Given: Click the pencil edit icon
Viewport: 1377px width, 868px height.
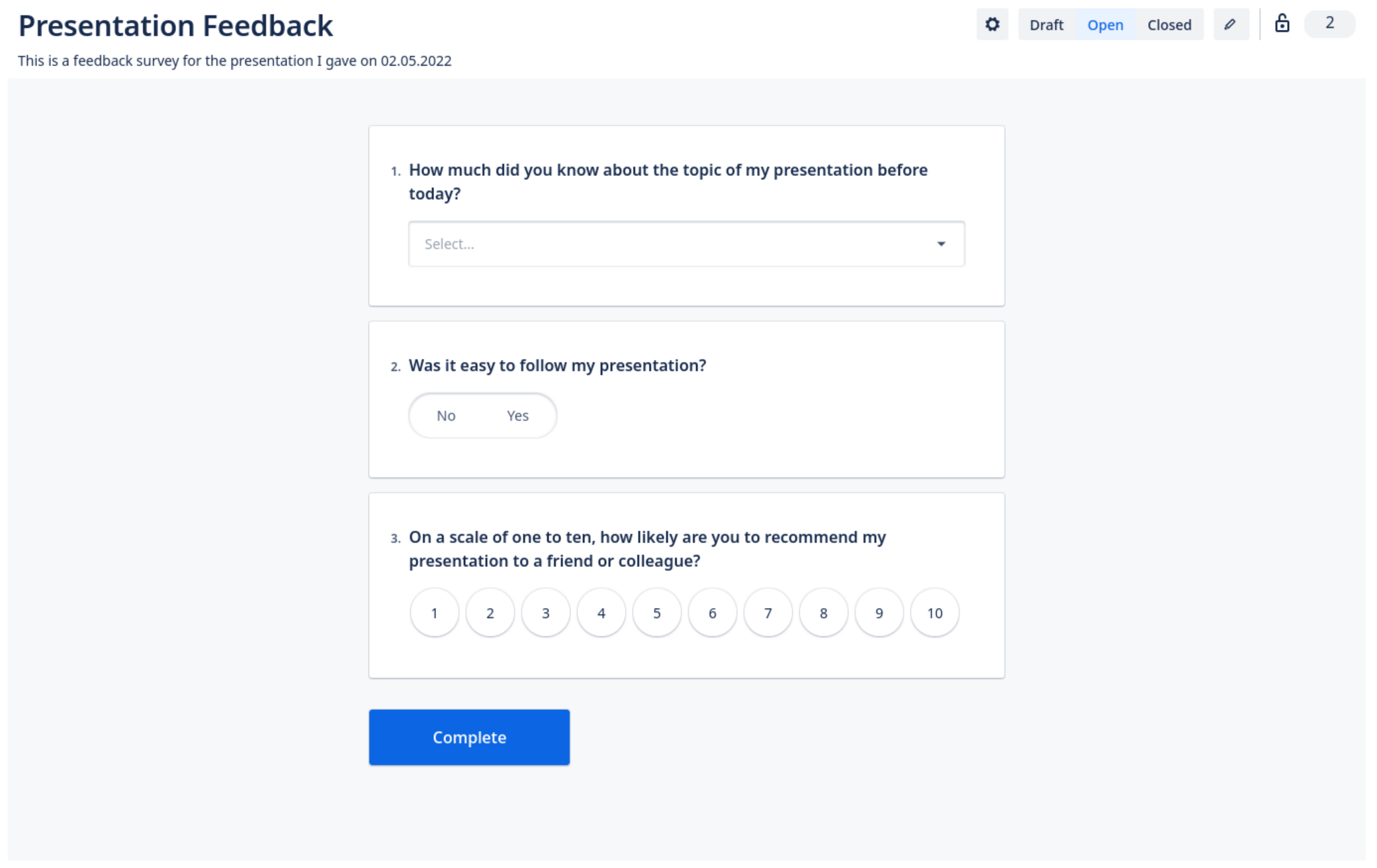Looking at the screenshot, I should pos(1230,24).
